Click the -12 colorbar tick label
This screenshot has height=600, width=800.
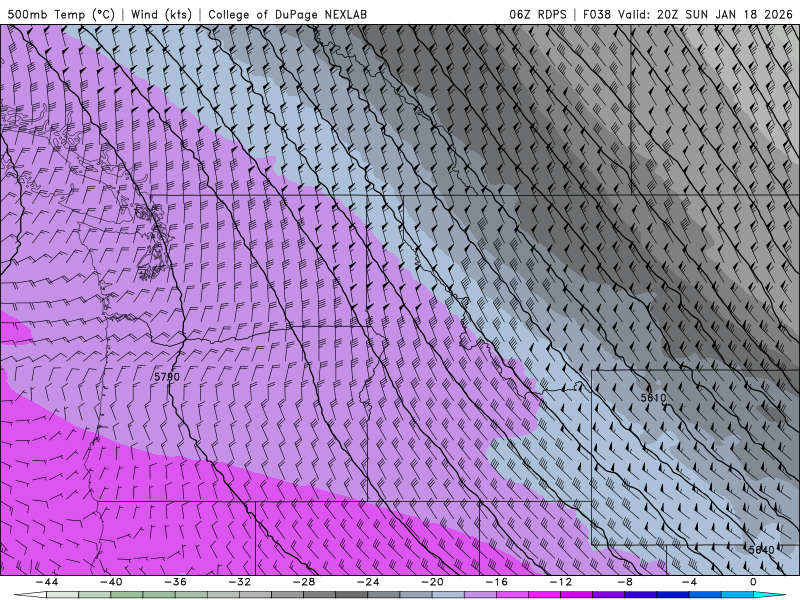pos(561,582)
